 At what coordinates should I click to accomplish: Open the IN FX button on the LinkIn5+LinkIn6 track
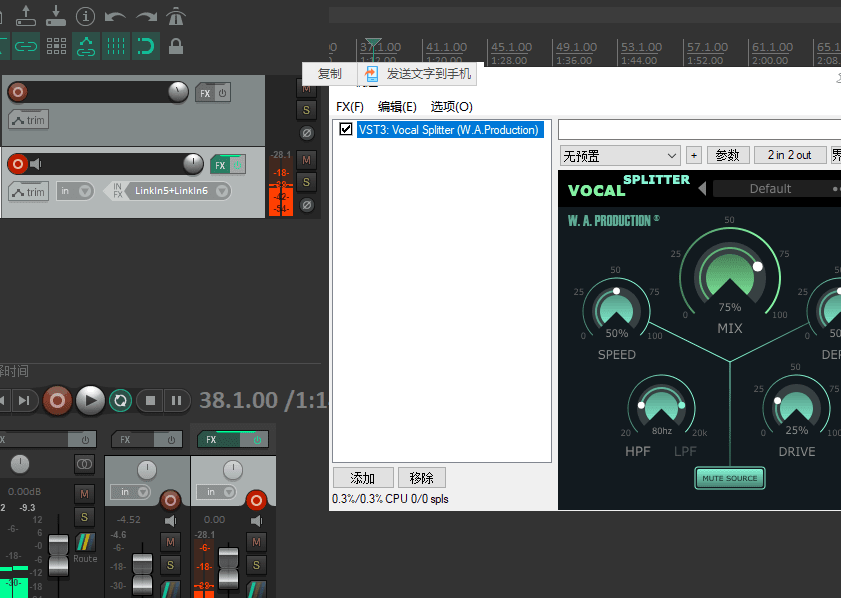pos(117,190)
